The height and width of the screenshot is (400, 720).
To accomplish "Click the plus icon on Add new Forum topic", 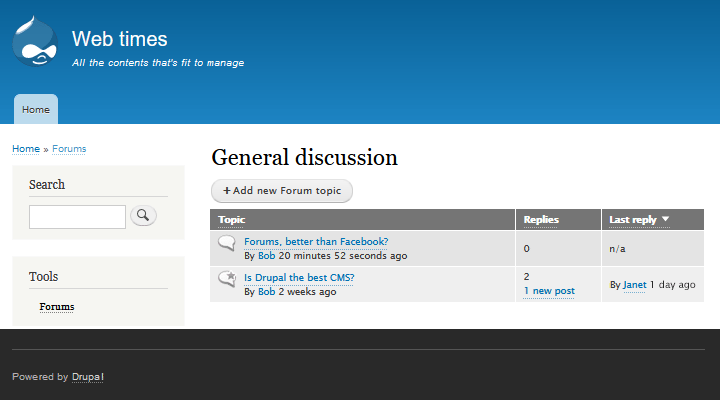I will pyautogui.click(x=227, y=191).
